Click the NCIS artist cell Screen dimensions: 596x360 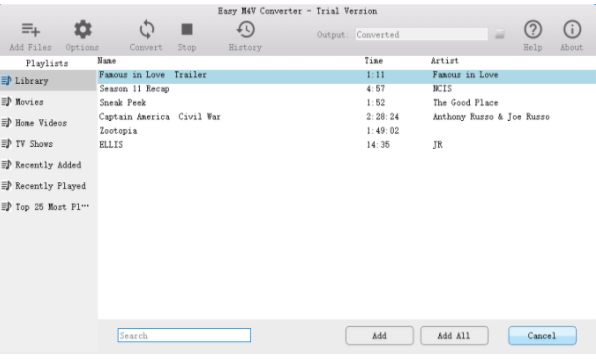tap(442, 89)
